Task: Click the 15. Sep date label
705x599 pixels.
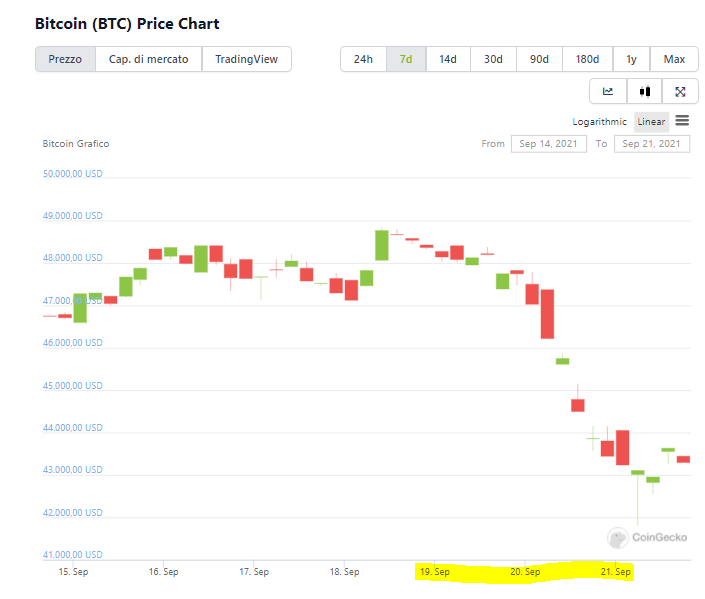Action: tap(73, 572)
